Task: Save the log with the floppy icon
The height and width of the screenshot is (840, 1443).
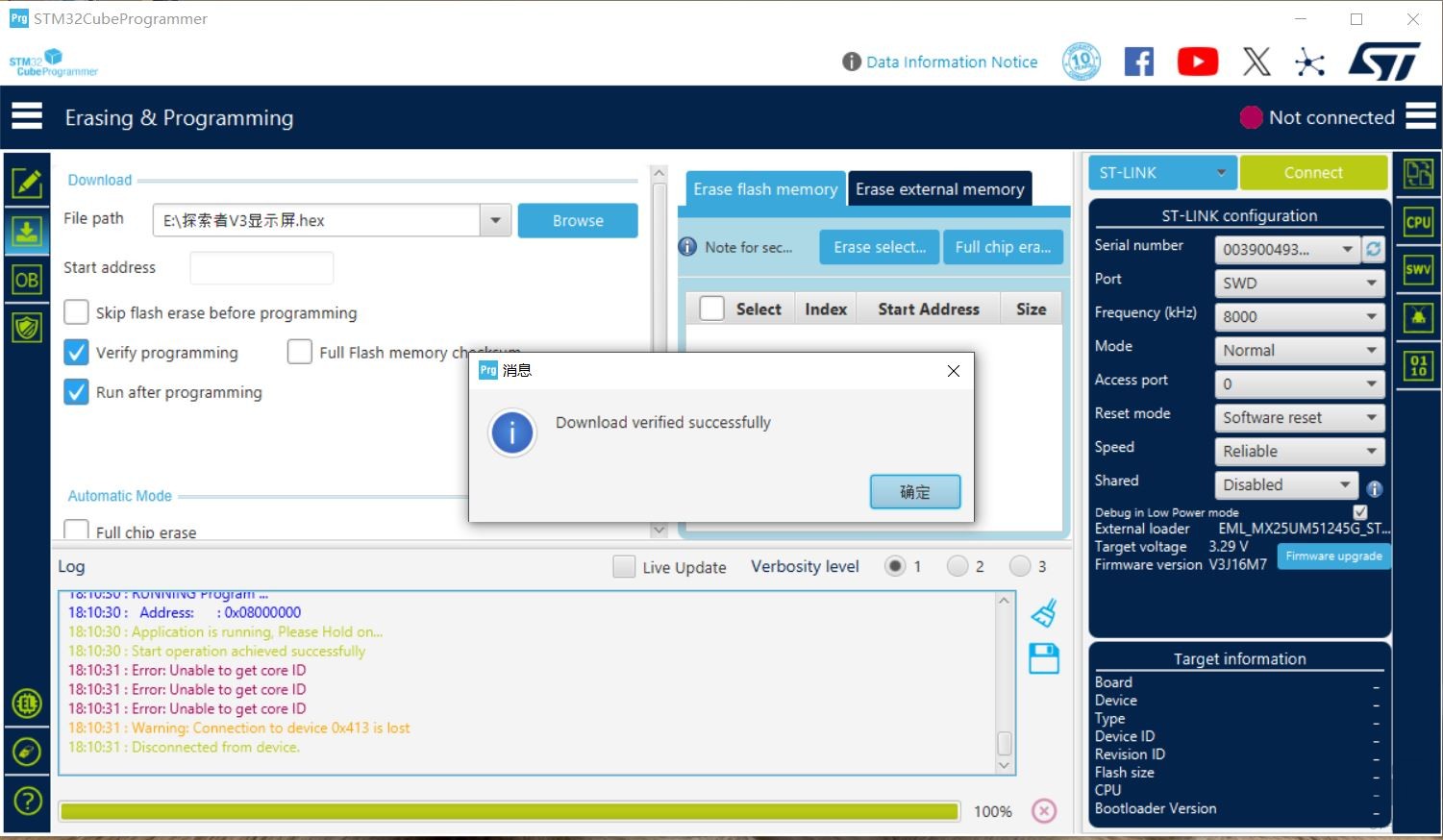Action: click(x=1044, y=659)
